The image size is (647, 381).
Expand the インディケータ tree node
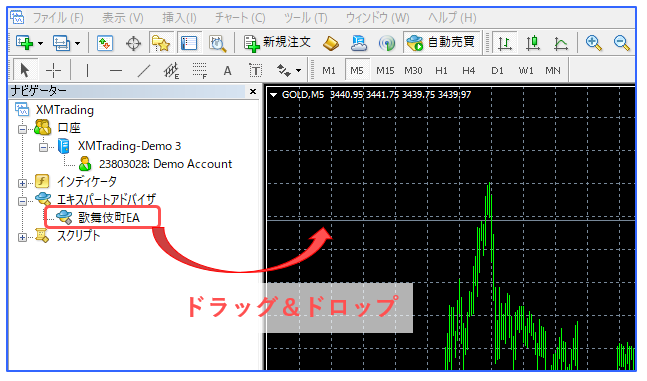click(x=22, y=183)
